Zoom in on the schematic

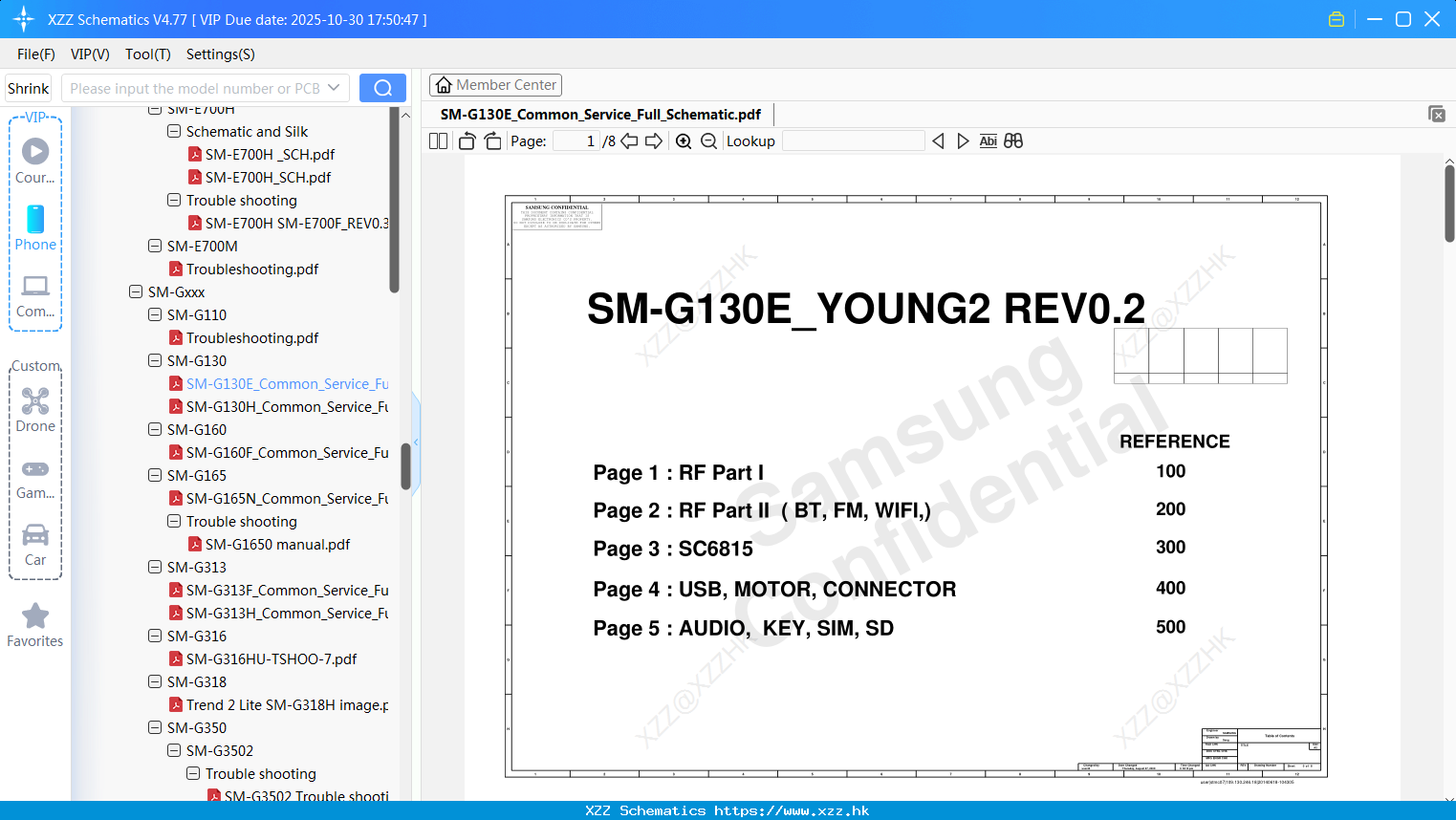[684, 140]
